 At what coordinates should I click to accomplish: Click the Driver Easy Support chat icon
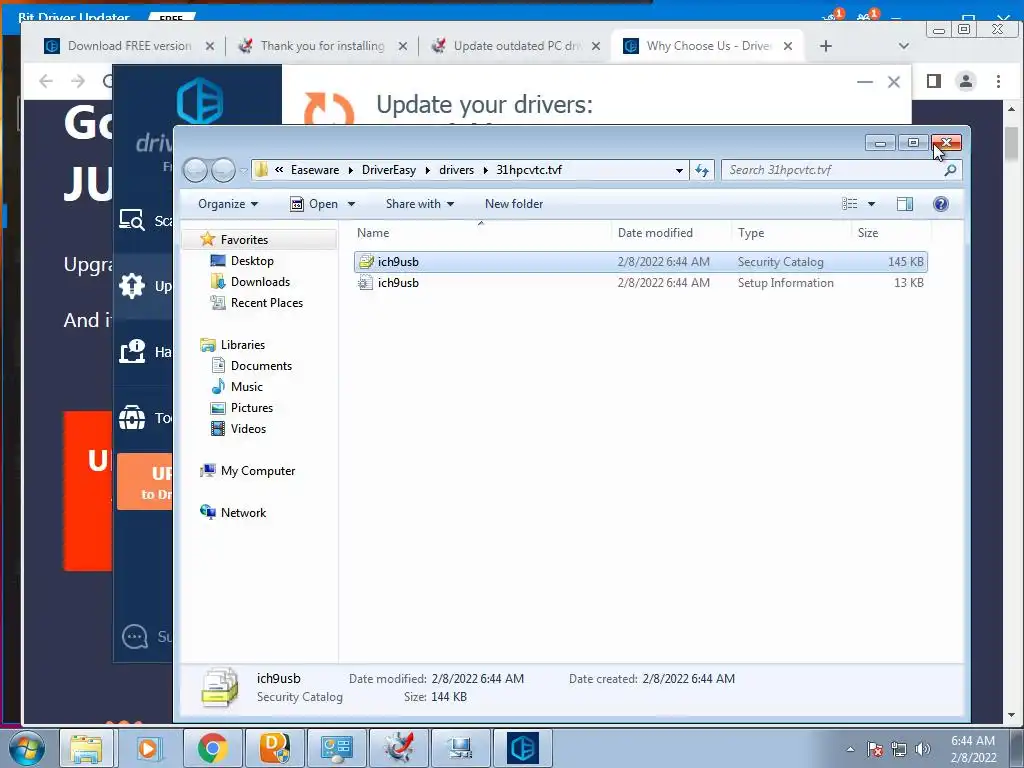point(135,636)
